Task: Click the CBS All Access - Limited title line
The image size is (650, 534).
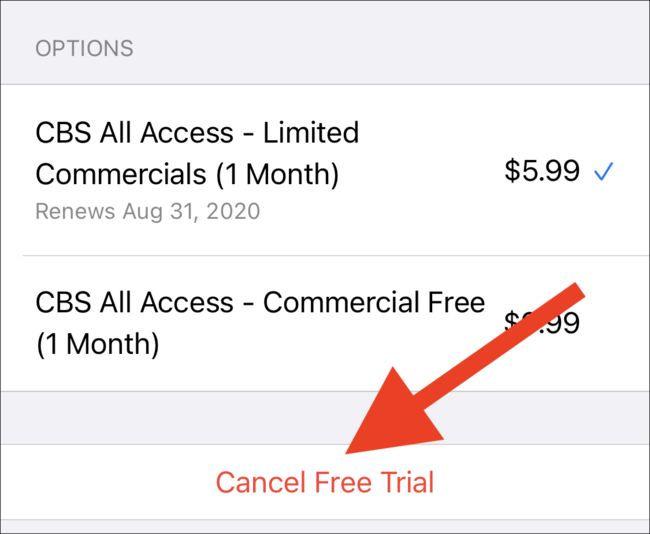Action: coord(197,133)
